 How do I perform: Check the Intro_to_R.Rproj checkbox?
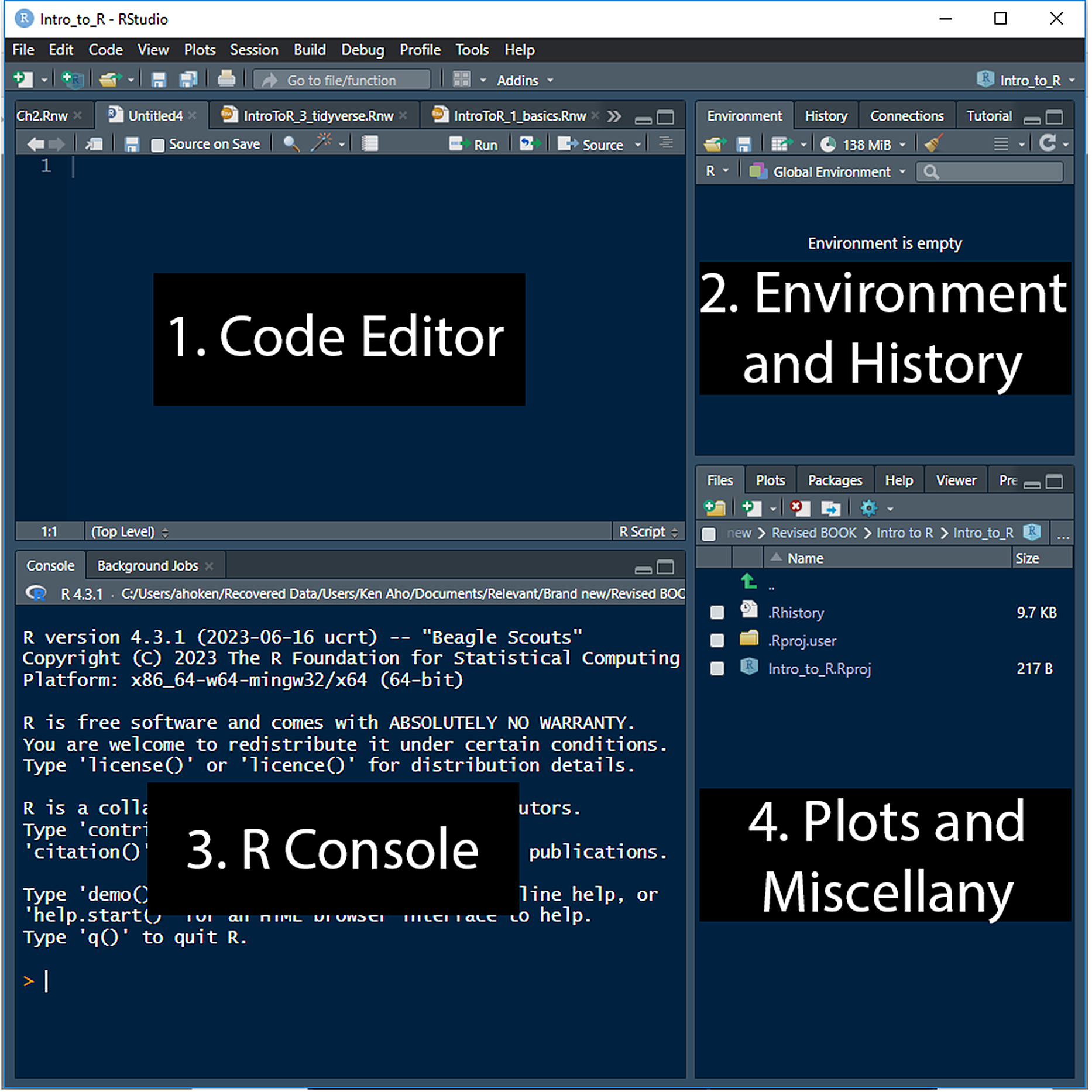click(x=717, y=669)
